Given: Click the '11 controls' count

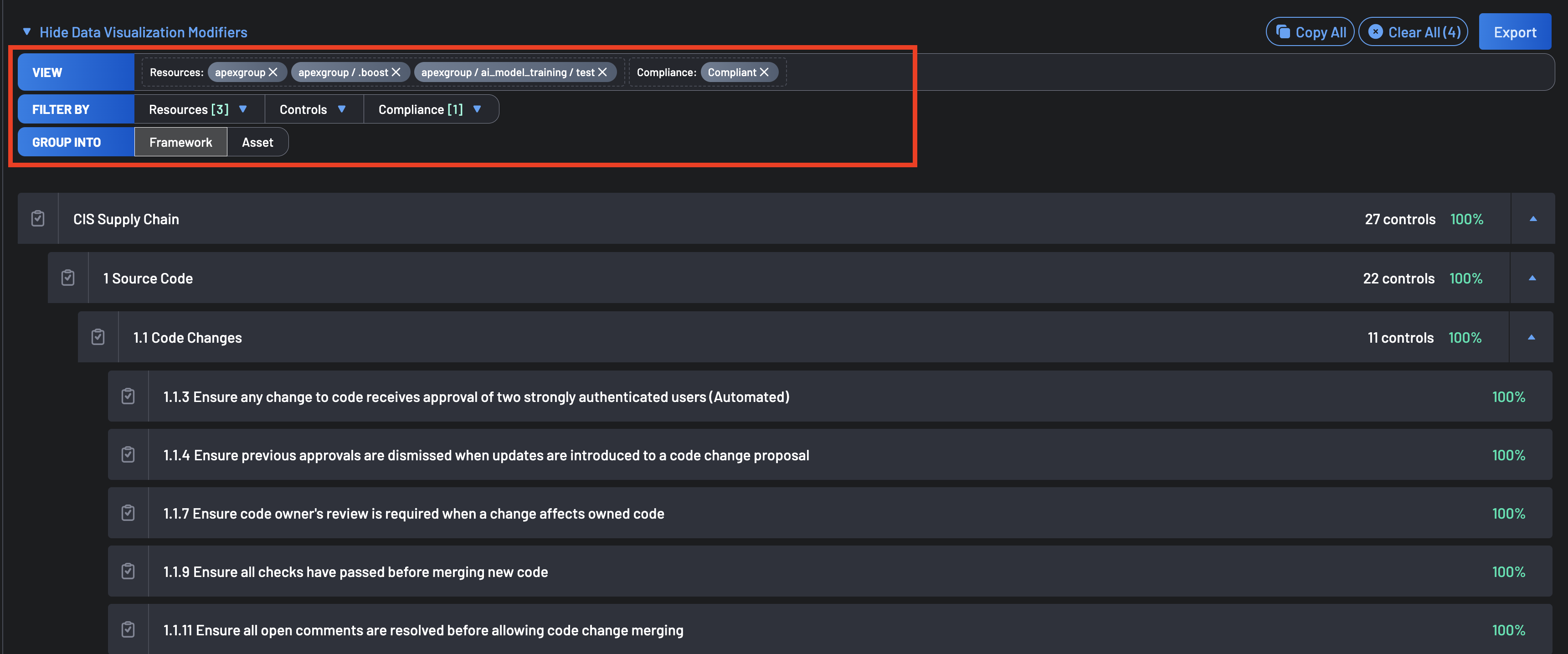Looking at the screenshot, I should (x=1400, y=337).
